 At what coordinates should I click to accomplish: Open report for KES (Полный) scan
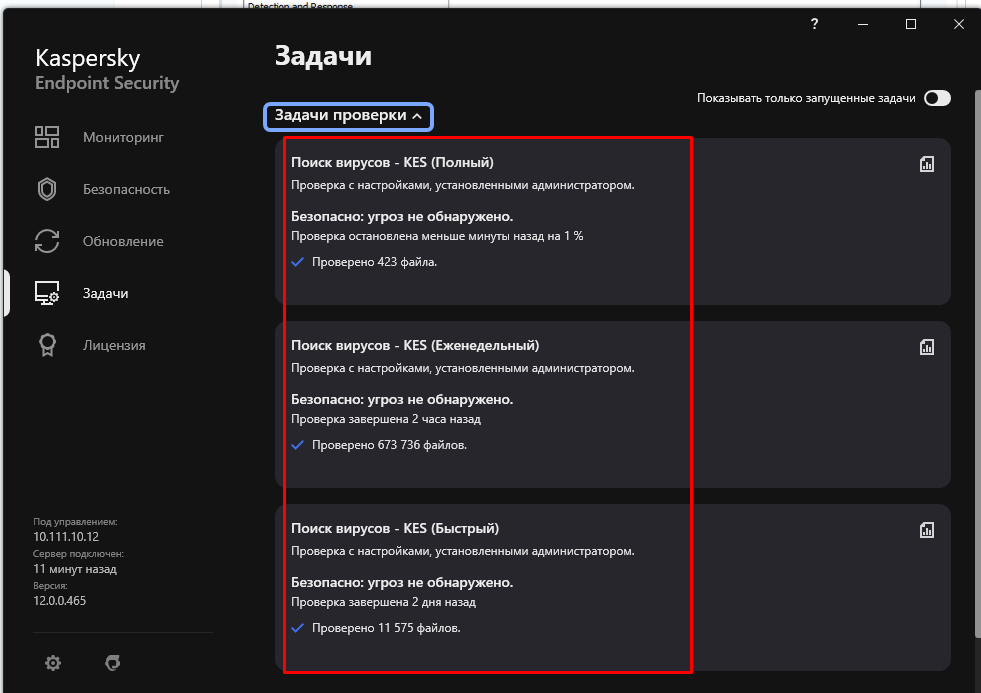[927, 164]
